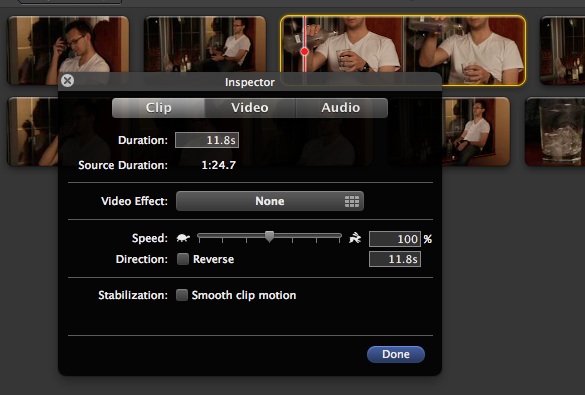Screen dimensions: 585x395
Task: Close the Inspector panel
Action: tap(68, 81)
